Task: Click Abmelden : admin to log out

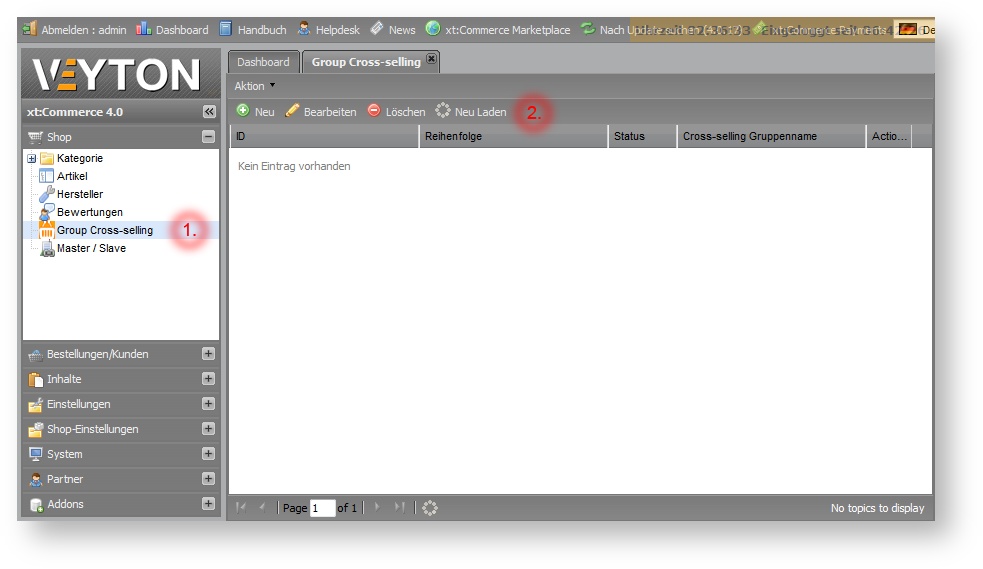Action: [x=75, y=30]
